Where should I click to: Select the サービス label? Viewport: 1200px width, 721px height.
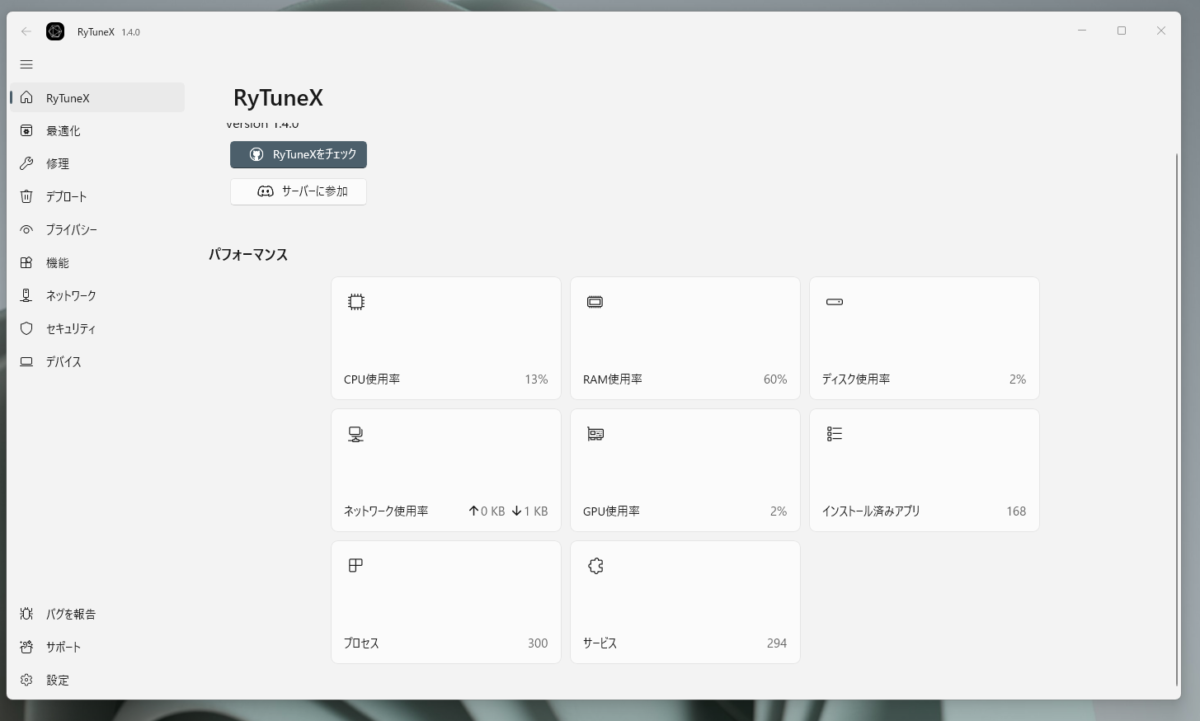[x=600, y=643]
